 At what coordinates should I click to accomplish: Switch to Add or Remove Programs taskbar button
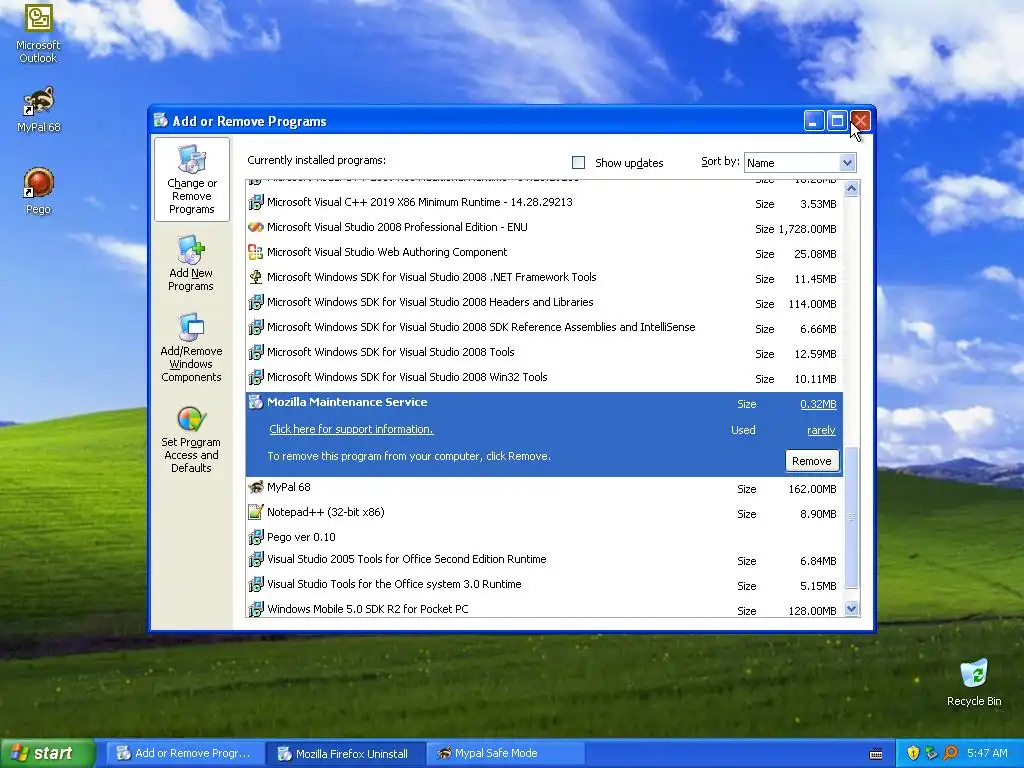pyautogui.click(x=185, y=754)
